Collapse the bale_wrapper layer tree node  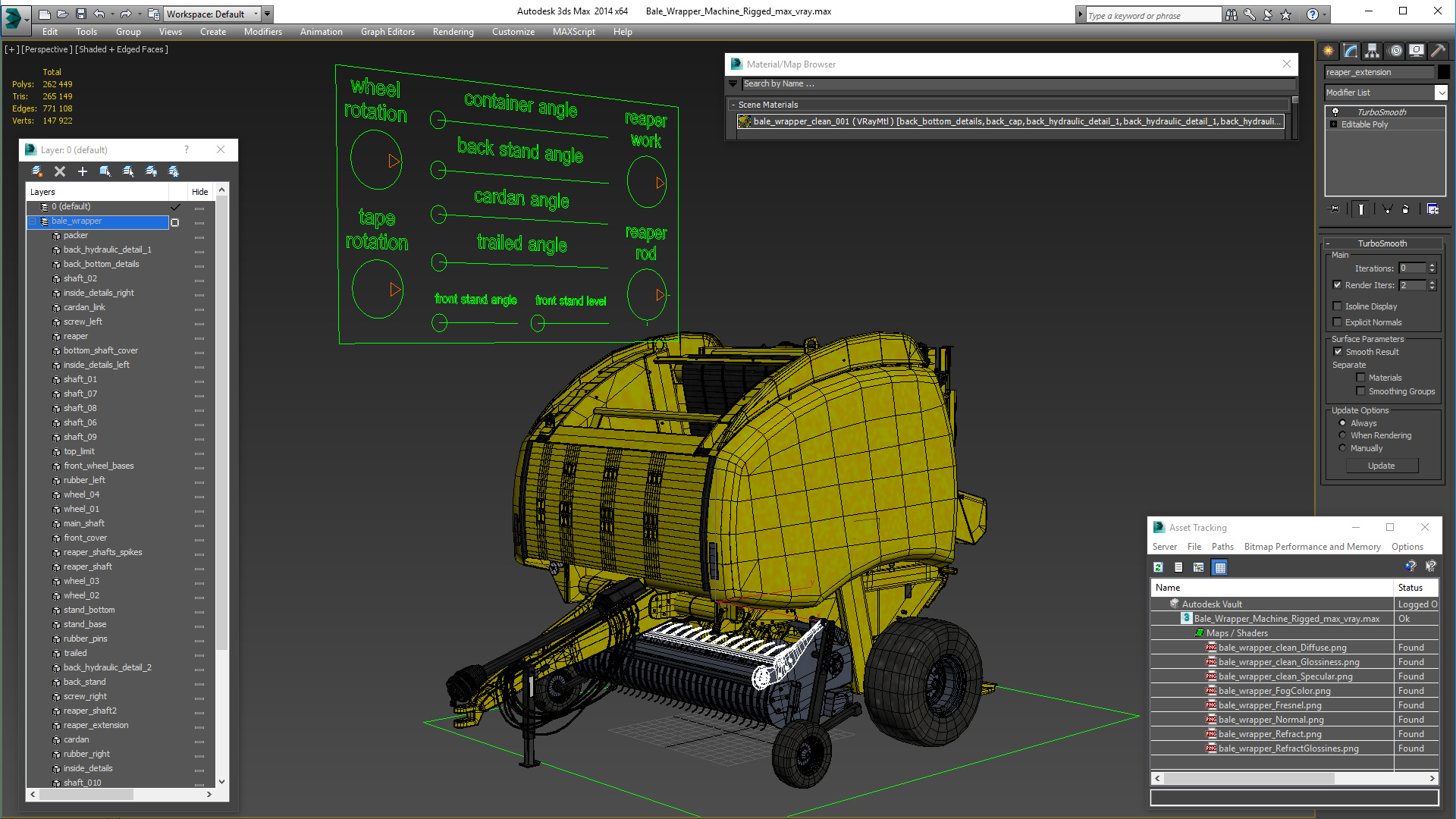click(33, 221)
